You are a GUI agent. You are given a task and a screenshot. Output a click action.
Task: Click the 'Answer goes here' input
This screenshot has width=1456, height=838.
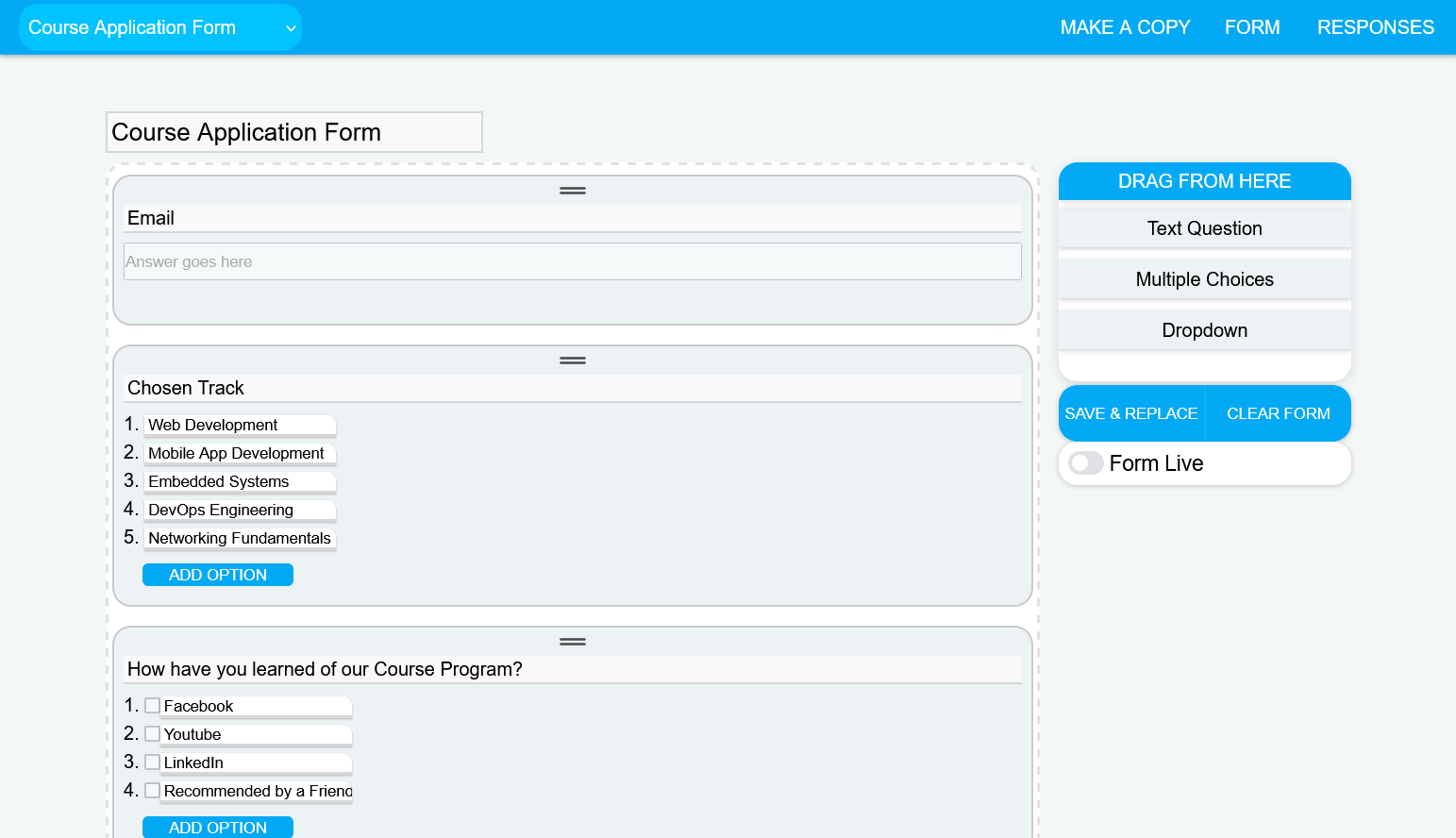[573, 261]
